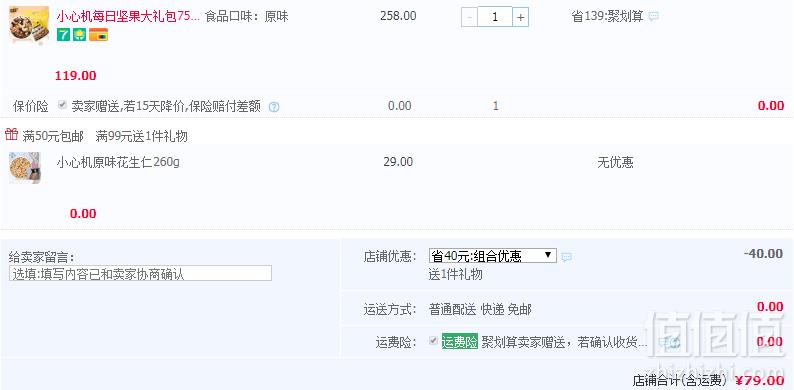Image resolution: width=794 pixels, height=390 pixels.
Task: Open the 省40元:组合优惠 store discount dropdown
Action: click(493, 256)
